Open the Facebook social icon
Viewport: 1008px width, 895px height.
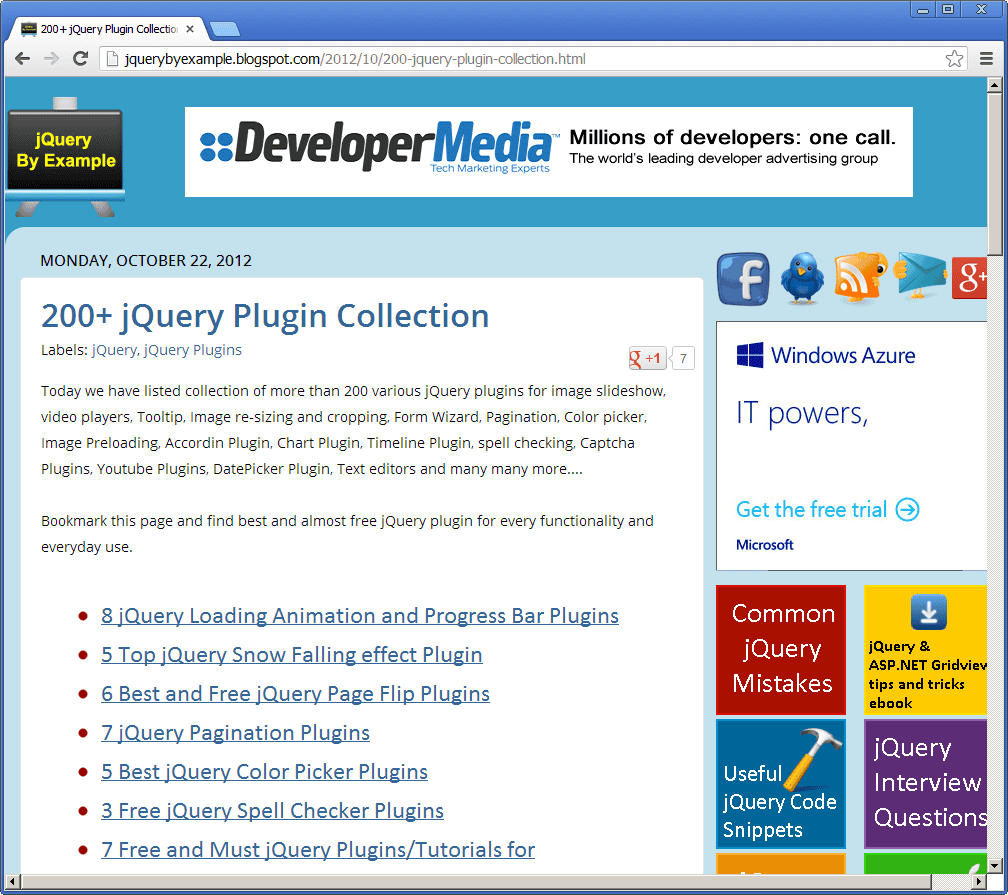(743, 279)
